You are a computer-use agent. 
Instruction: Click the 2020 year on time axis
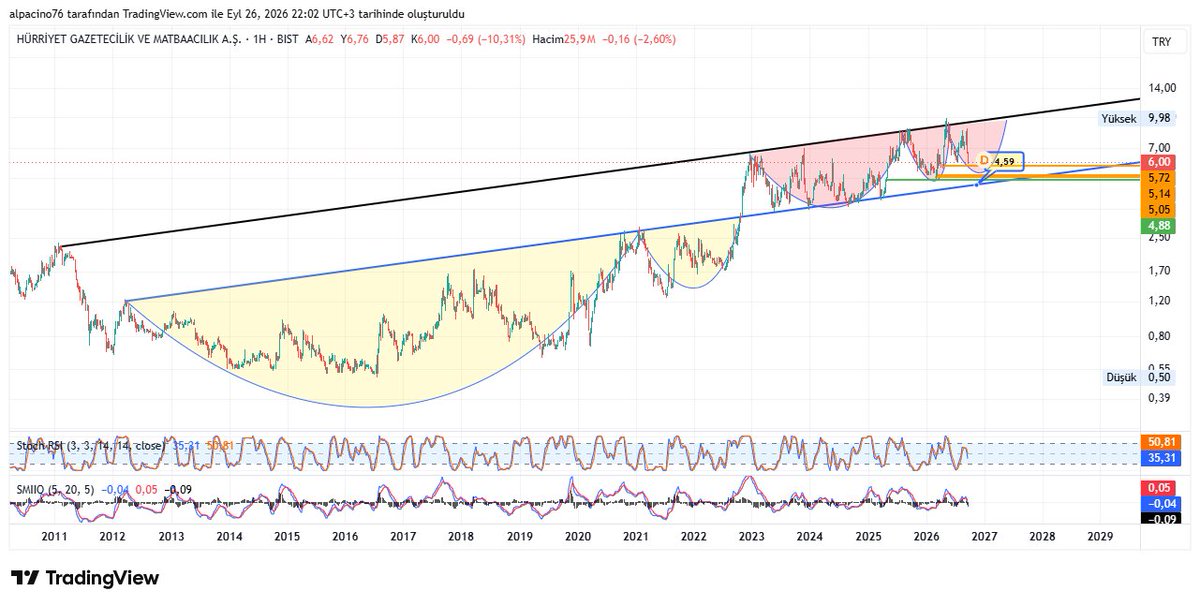click(578, 537)
